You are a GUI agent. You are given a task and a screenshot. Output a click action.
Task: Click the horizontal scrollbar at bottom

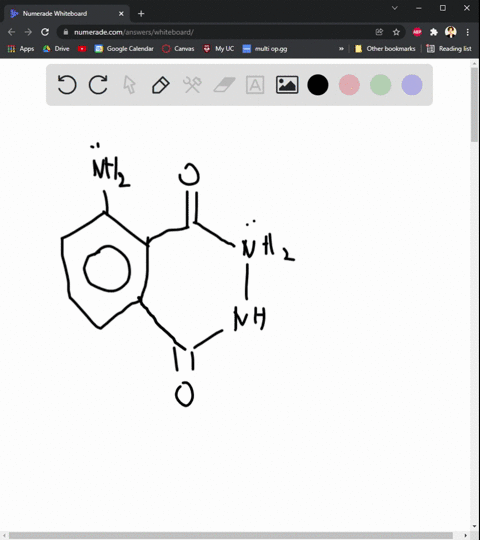point(231,536)
